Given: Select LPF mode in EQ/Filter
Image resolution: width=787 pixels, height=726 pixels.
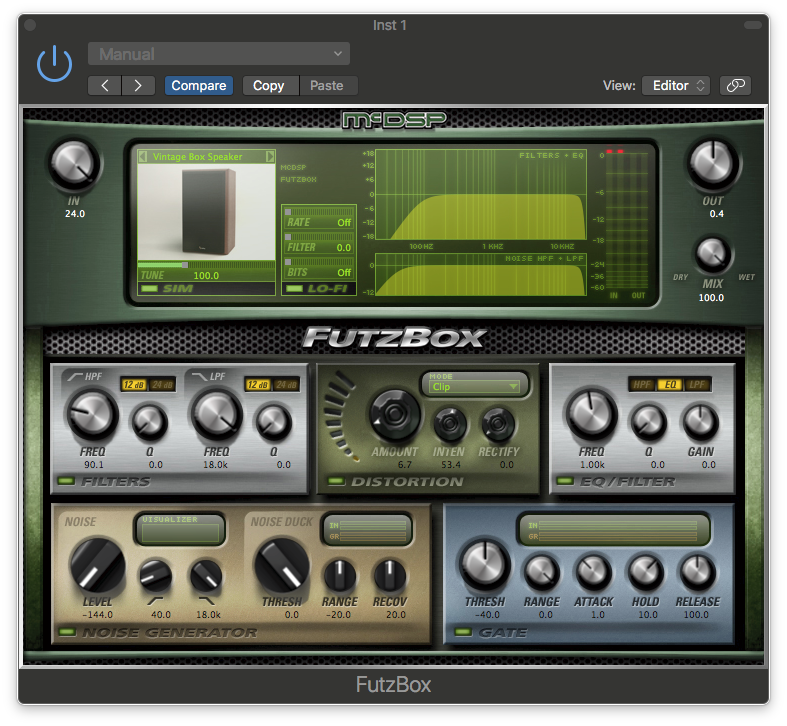Looking at the screenshot, I should coord(697,385).
